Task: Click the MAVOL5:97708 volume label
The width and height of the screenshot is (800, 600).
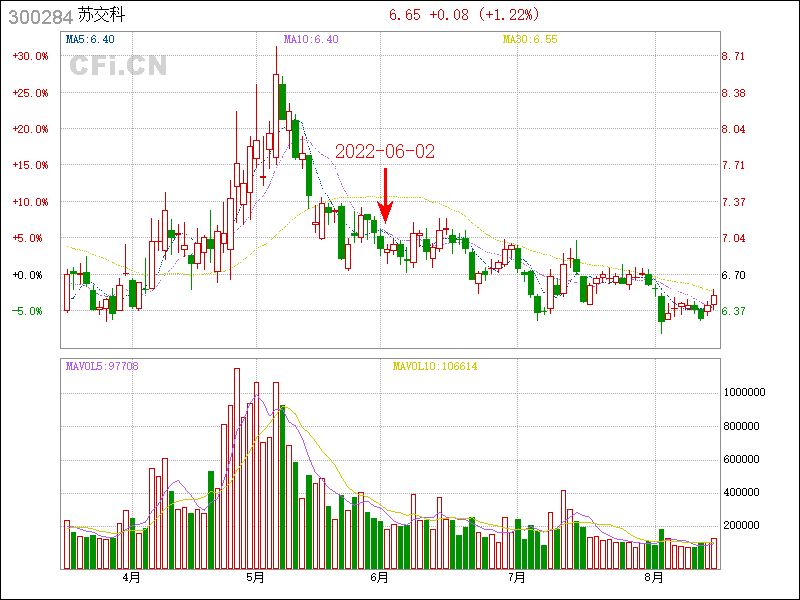Action: pyautogui.click(x=102, y=366)
